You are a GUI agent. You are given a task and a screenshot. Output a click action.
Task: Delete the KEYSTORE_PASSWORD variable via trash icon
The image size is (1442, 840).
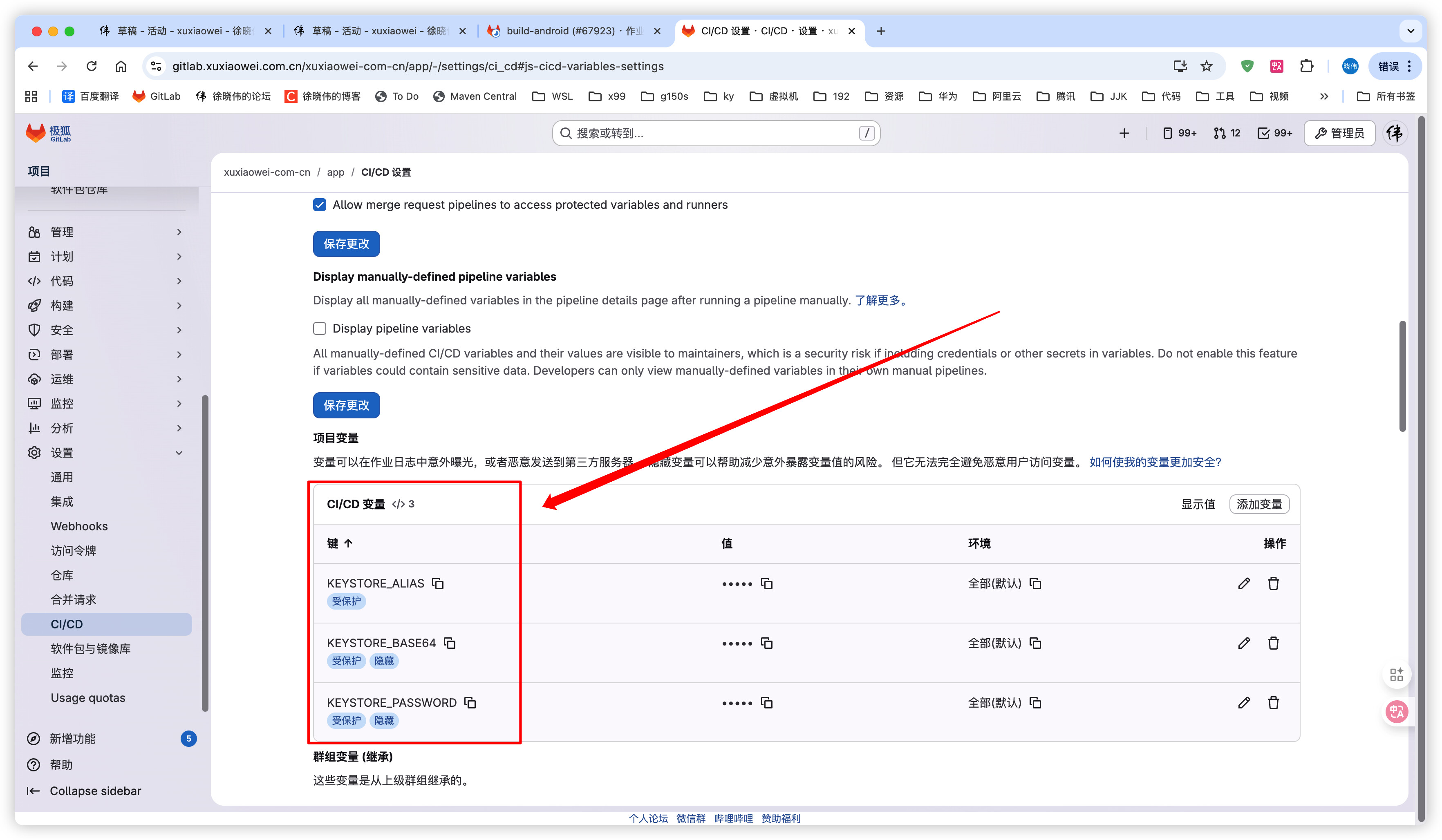pos(1273,703)
